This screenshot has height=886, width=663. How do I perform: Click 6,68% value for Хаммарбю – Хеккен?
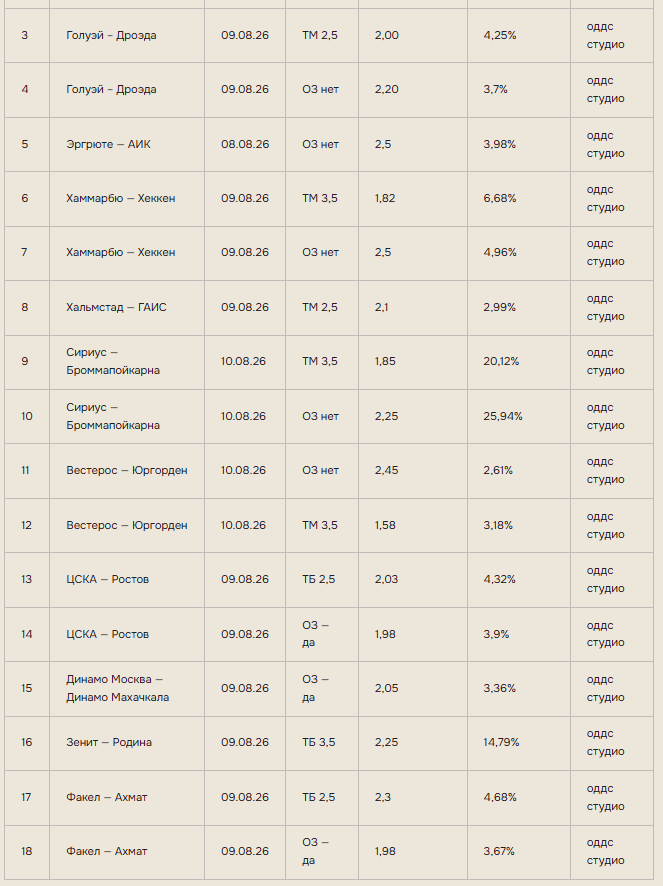[x=500, y=198]
